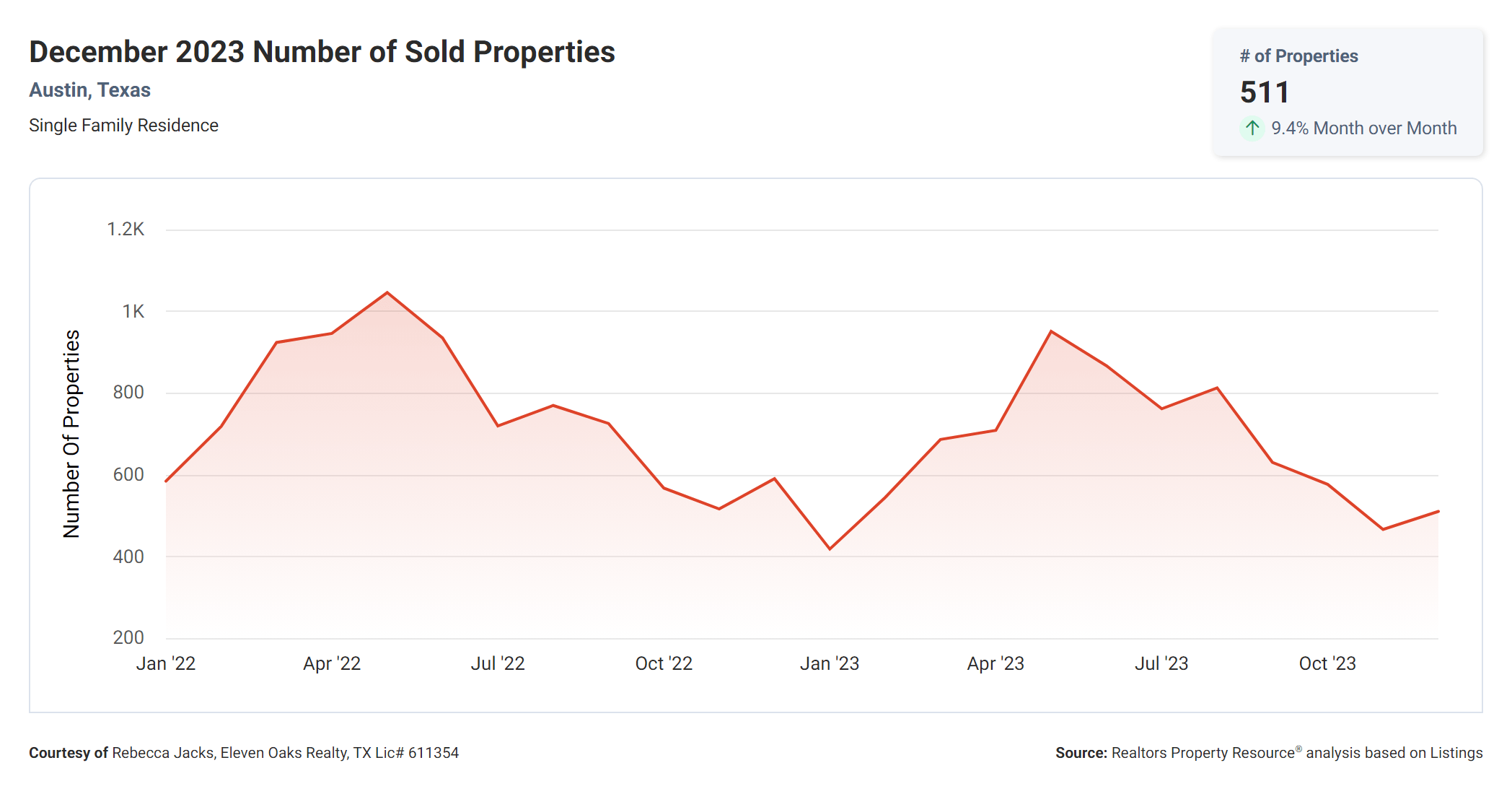Click the 511 properties count value

coord(1264,92)
